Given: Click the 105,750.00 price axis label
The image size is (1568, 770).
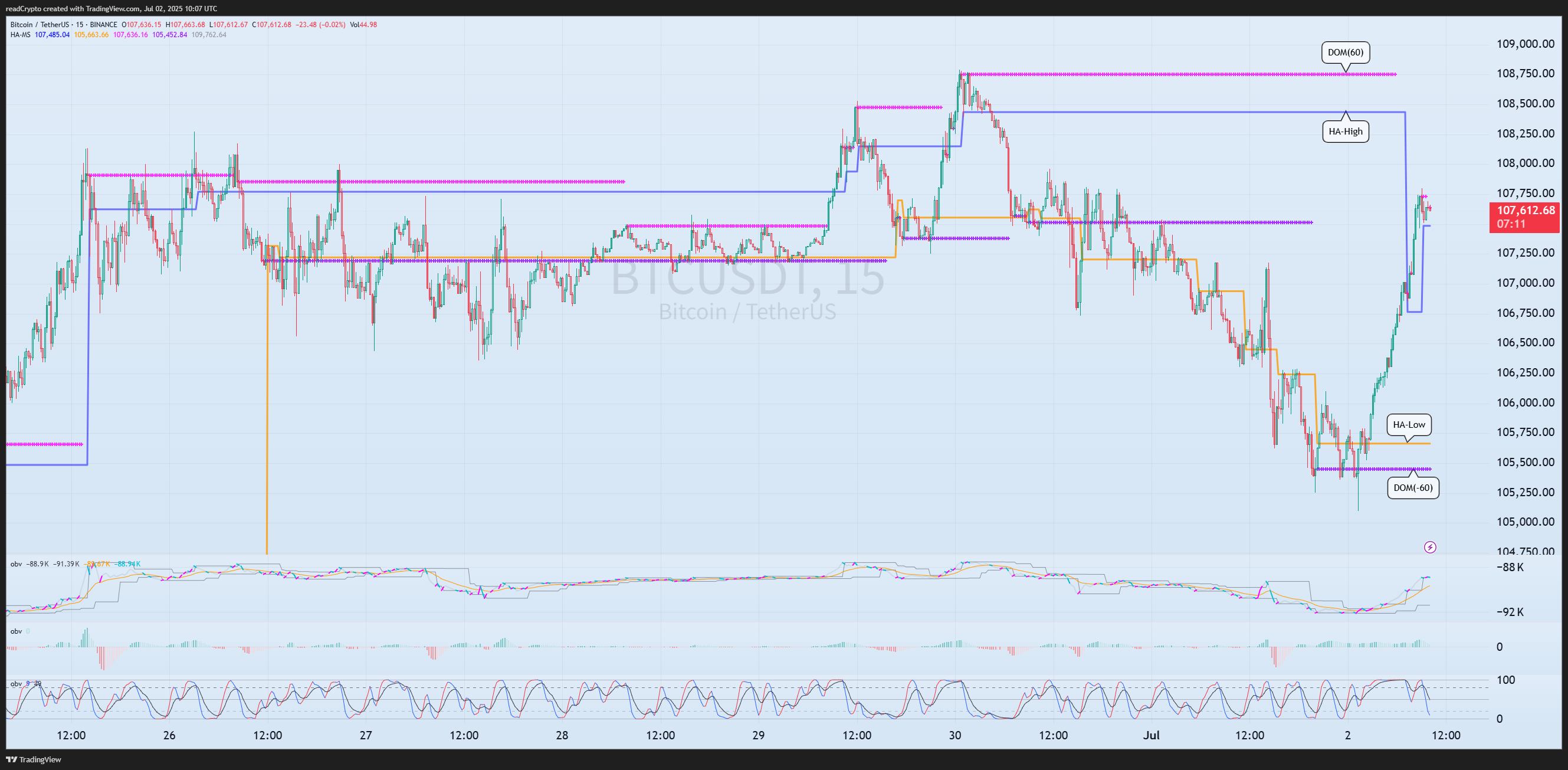Looking at the screenshot, I should (x=1526, y=432).
